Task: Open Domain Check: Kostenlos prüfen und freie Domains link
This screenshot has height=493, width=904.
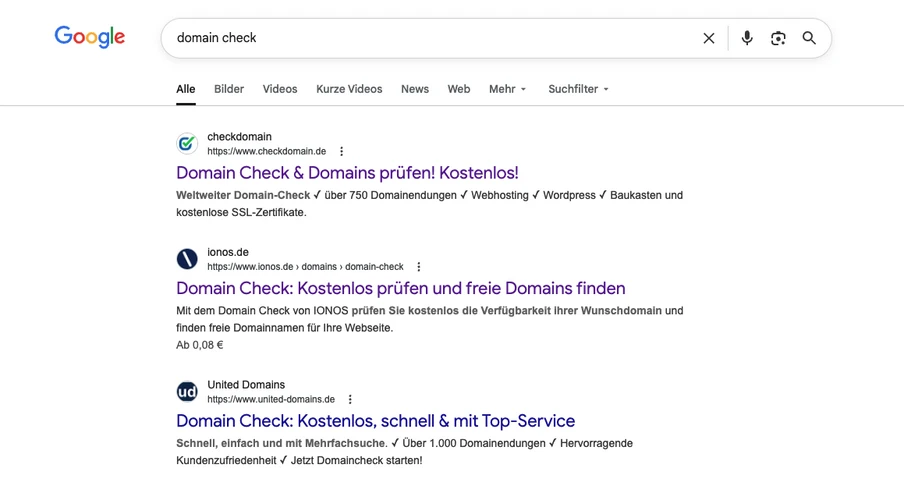Action: pos(401,288)
